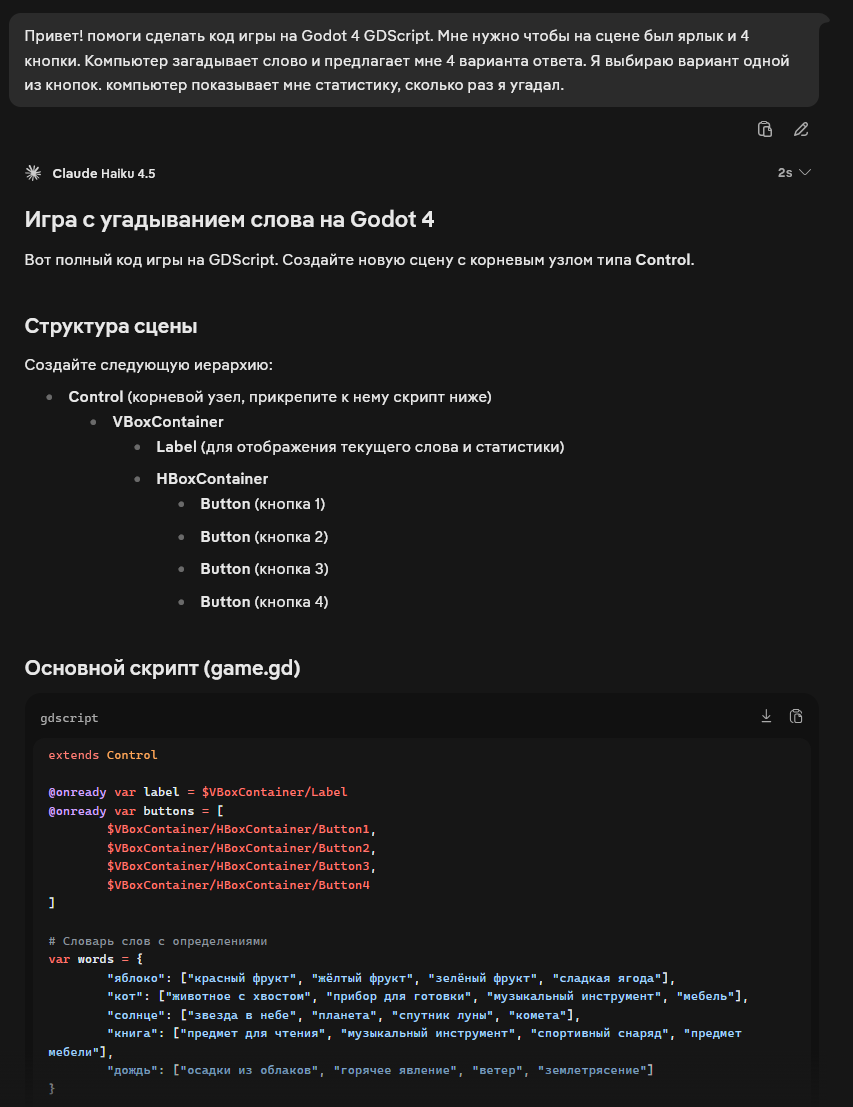853x1107 pixels.
Task: Click the Claude starburst logo
Action: (33, 173)
